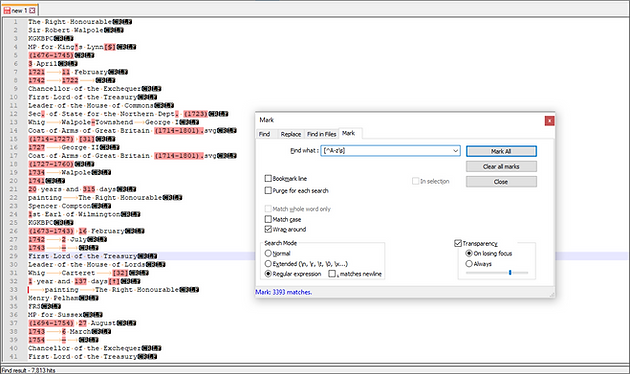The image size is (630, 374).
Task: Focus the Find what input field
Action: coord(386,151)
